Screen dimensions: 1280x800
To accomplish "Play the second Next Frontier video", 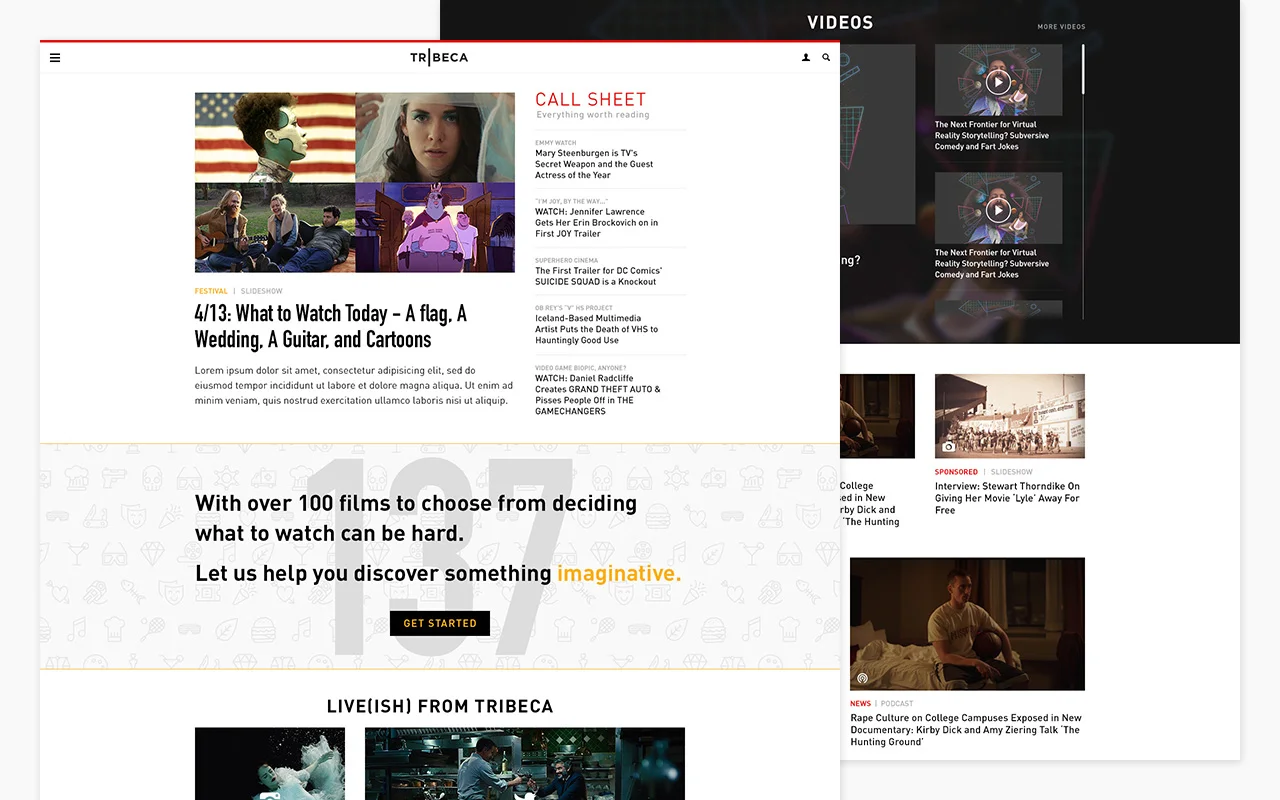I will tap(998, 210).
